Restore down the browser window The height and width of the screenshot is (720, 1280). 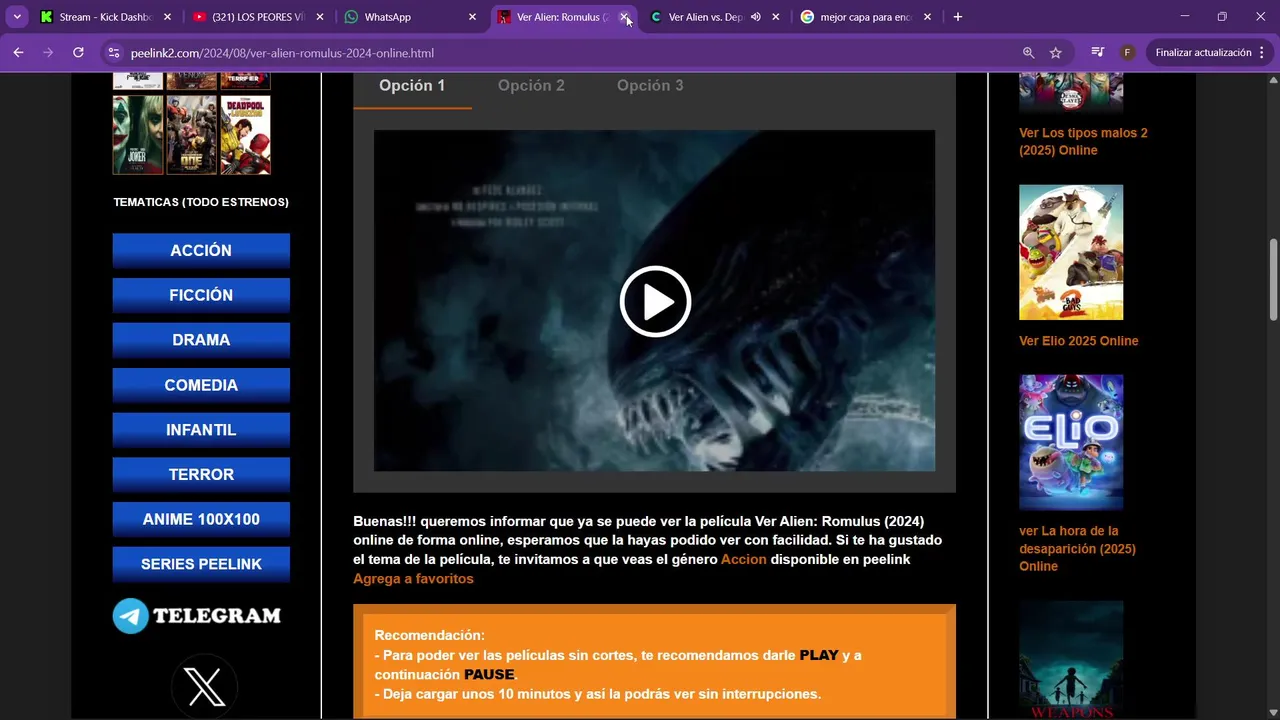coord(1222,17)
